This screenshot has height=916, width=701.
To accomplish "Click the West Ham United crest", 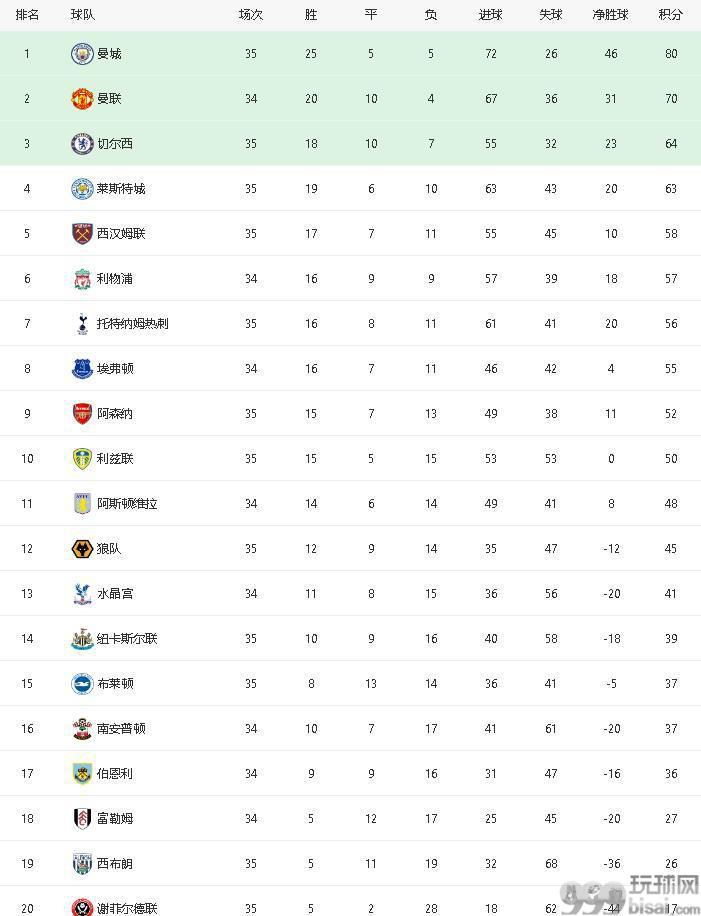I will click(82, 234).
